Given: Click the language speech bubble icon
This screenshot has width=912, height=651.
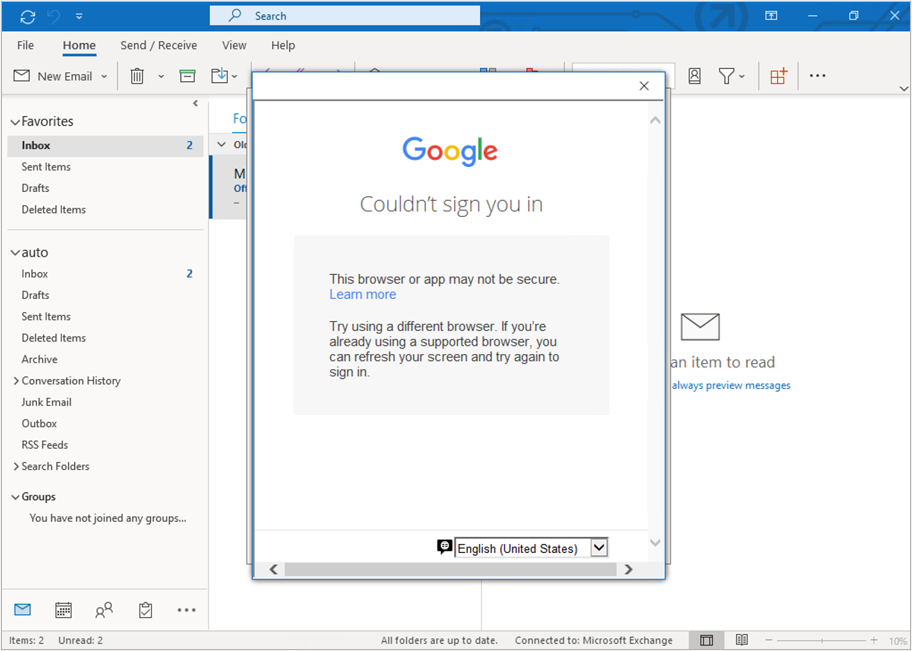Looking at the screenshot, I should click(444, 547).
